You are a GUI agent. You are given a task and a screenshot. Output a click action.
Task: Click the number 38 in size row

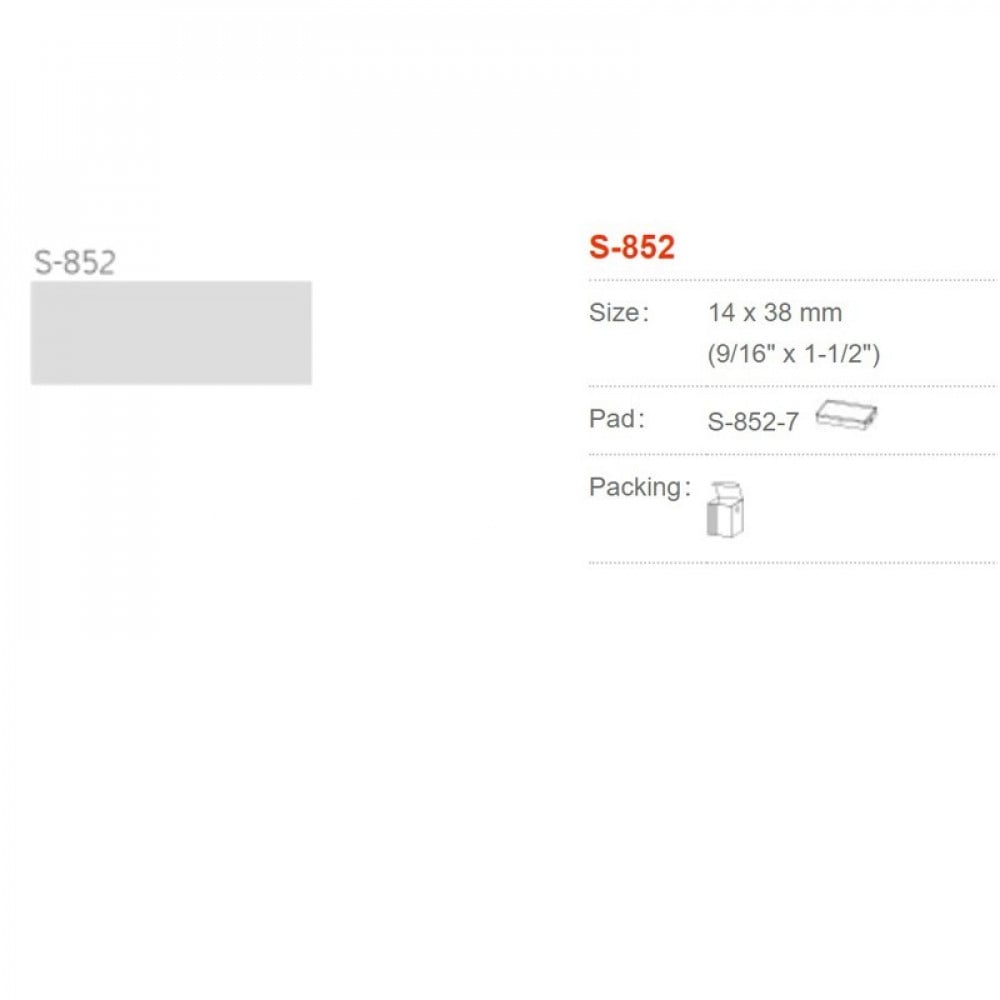778,313
